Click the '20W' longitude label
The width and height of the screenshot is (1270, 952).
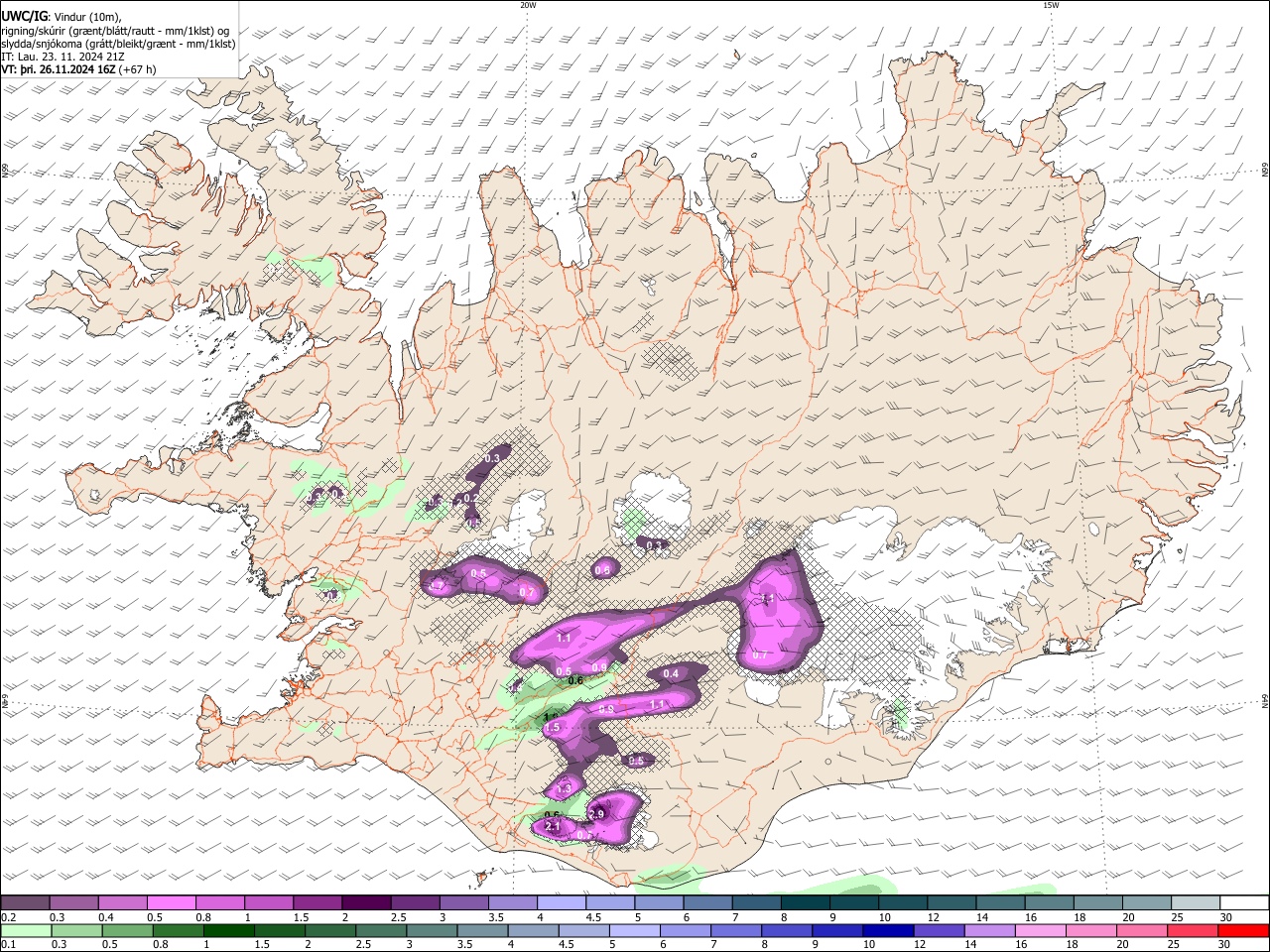[529, 5]
